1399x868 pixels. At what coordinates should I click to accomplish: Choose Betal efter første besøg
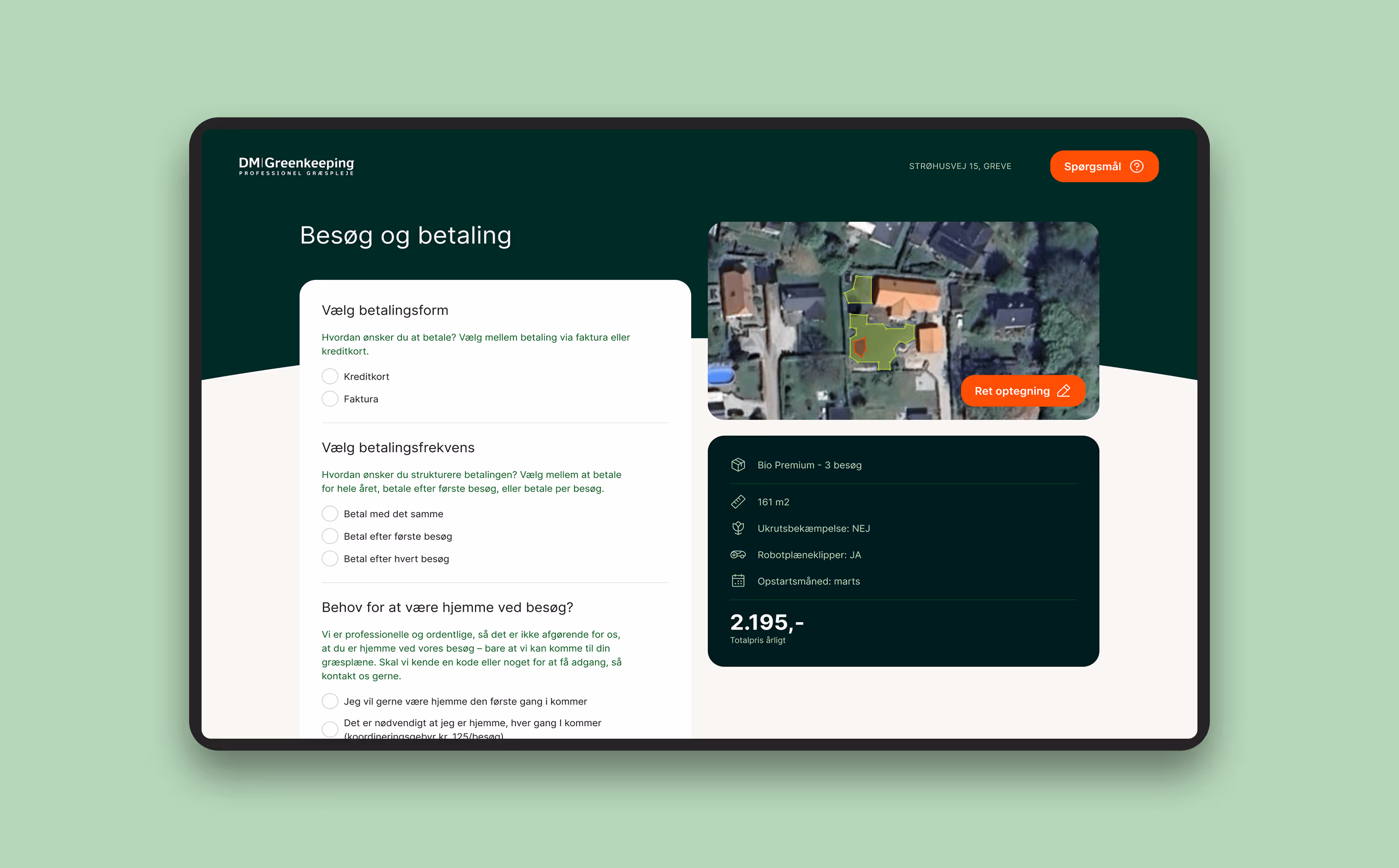[330, 536]
